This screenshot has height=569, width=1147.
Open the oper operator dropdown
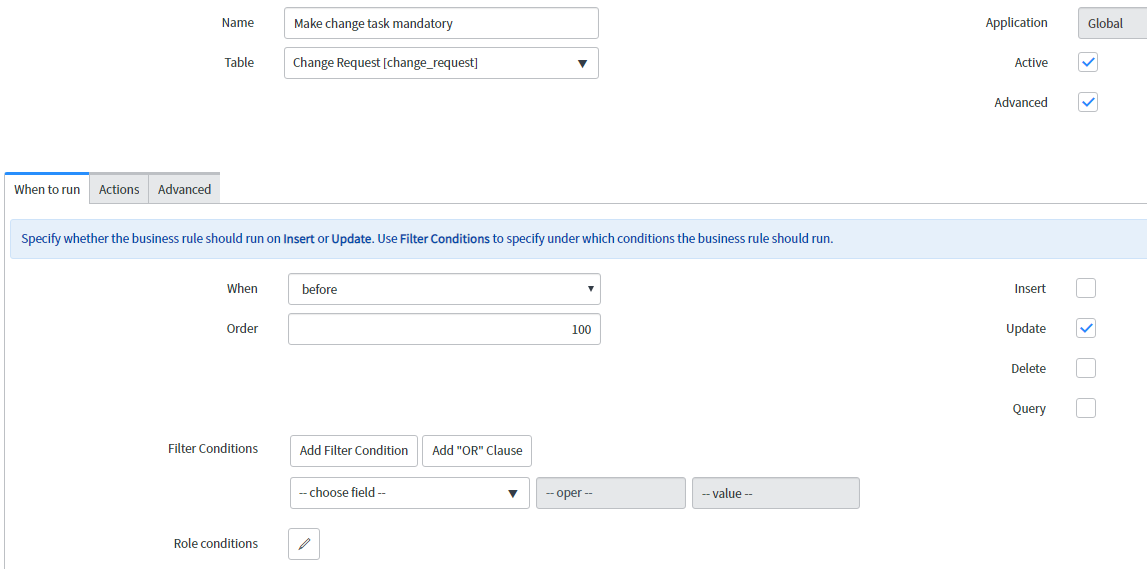(x=611, y=493)
